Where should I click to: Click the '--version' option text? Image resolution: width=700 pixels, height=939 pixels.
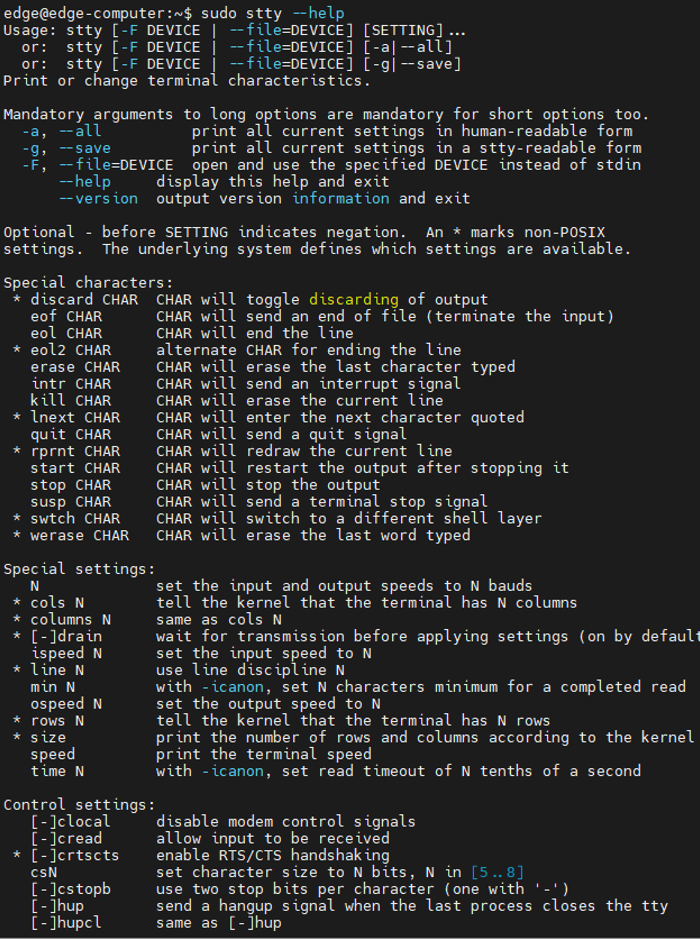point(98,198)
